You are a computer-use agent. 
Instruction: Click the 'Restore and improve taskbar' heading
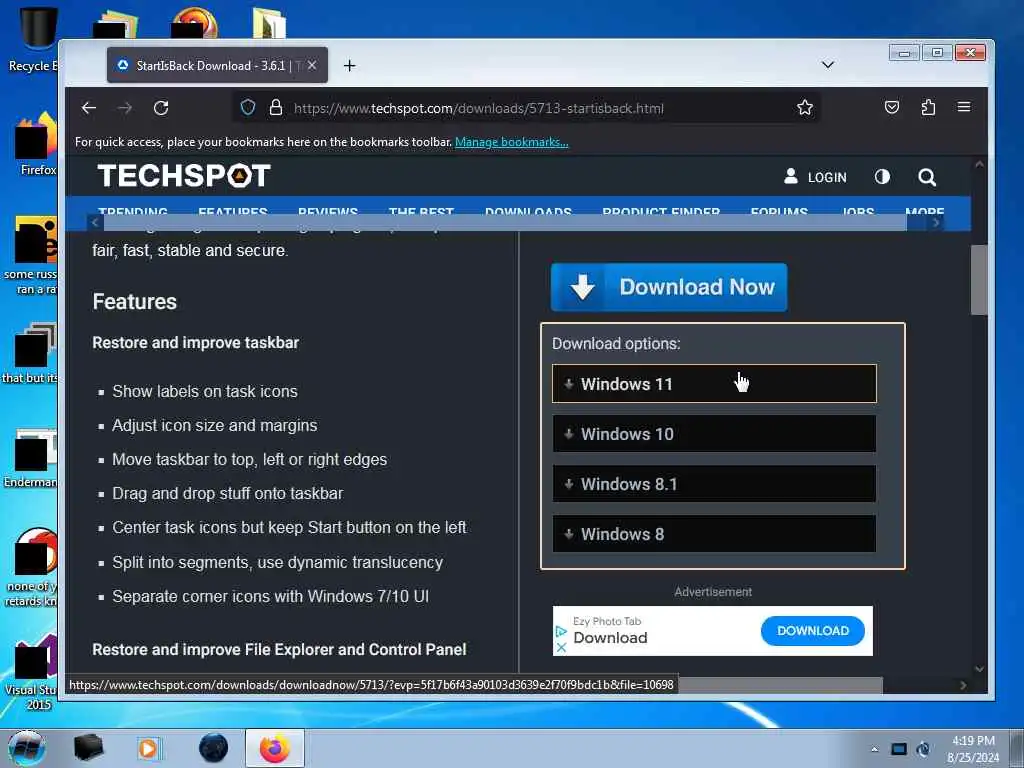195,343
